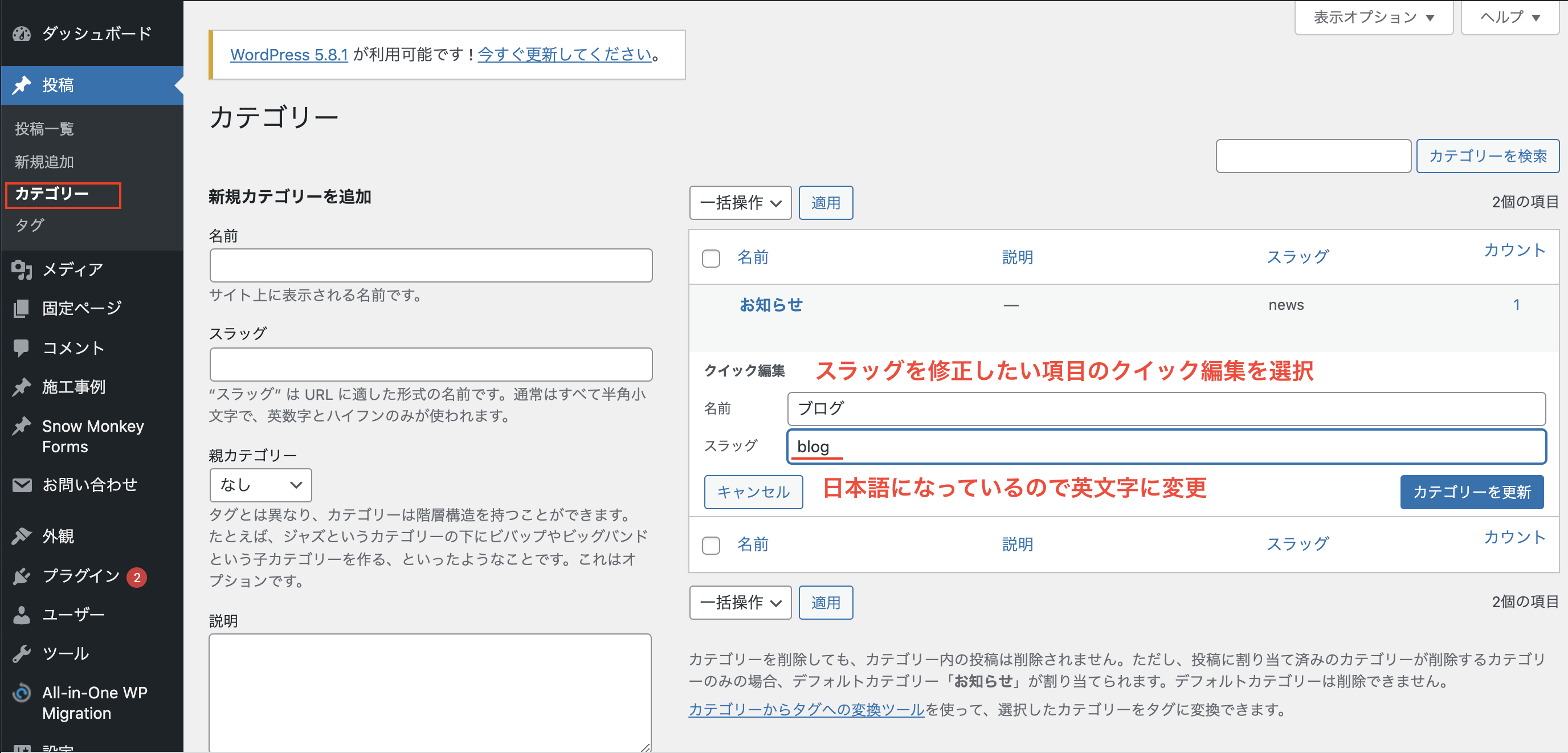Open 固定ページ pages icon in sidebar

pyautogui.click(x=22, y=309)
